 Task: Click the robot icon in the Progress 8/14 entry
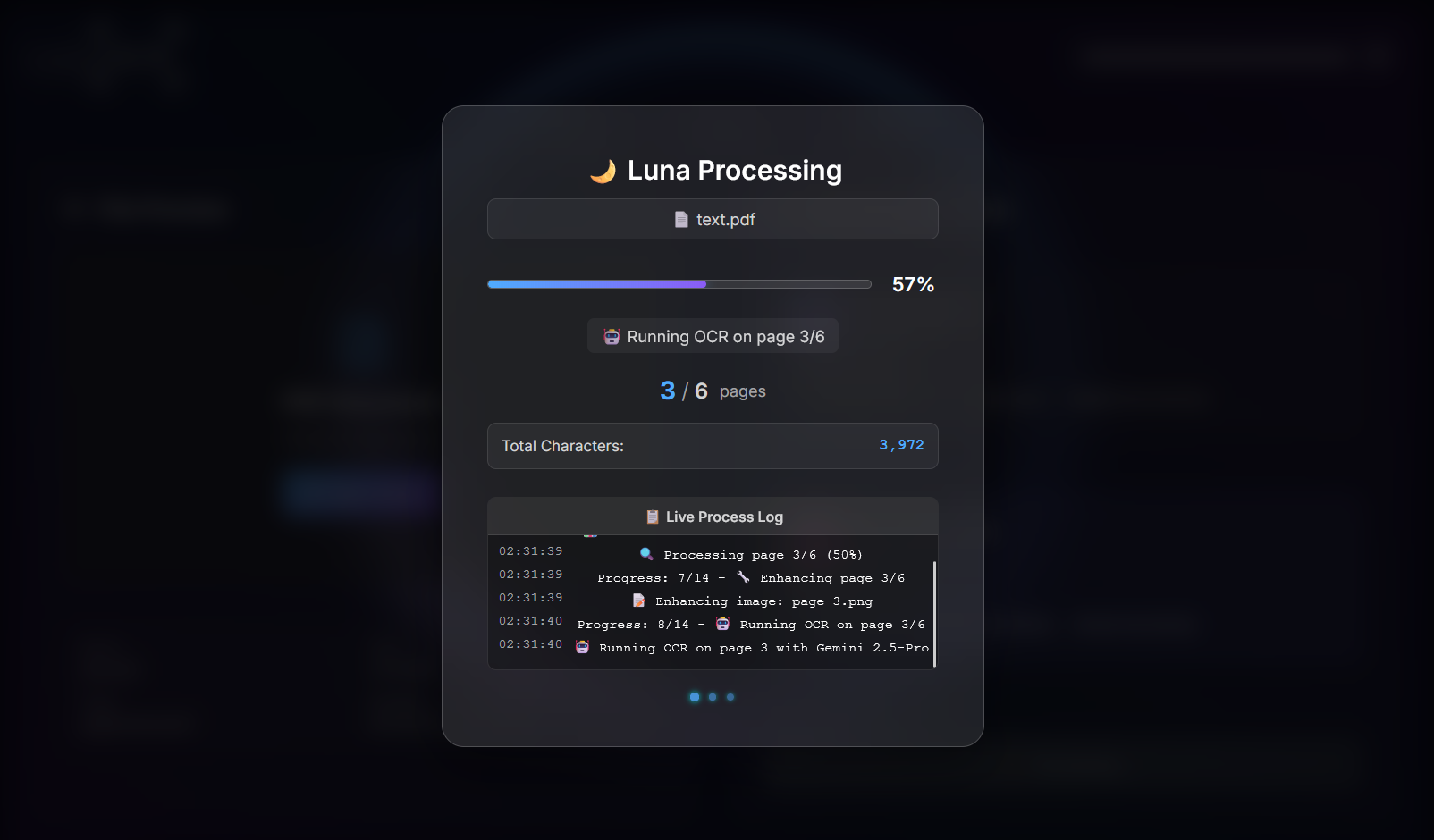pos(722,624)
